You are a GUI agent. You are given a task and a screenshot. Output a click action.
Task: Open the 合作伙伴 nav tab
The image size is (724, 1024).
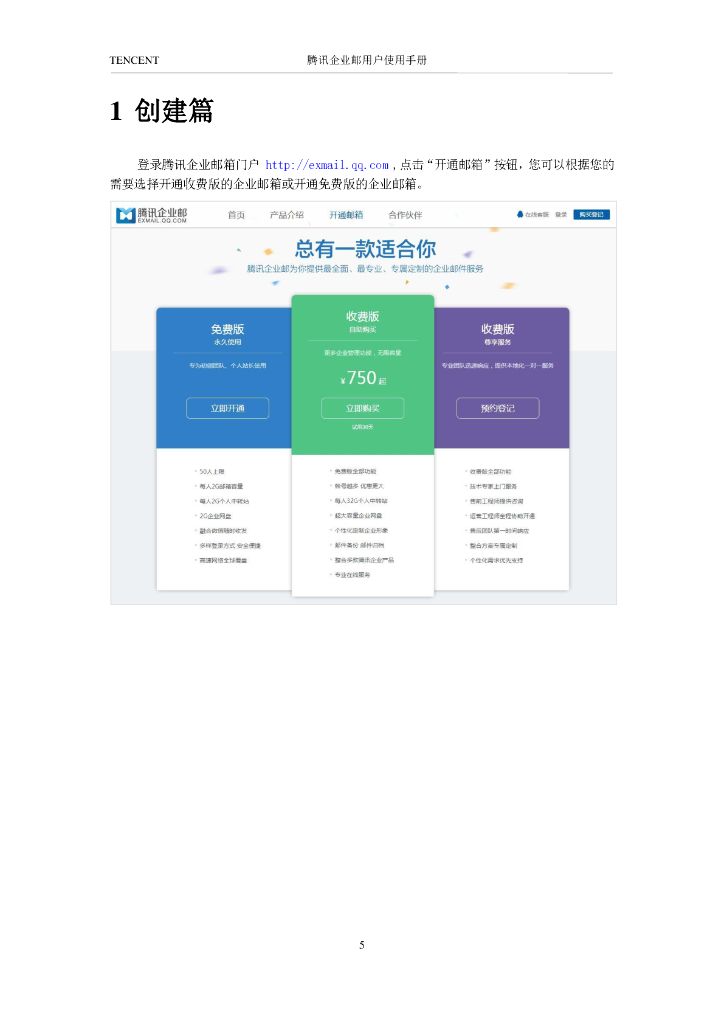[x=405, y=215]
